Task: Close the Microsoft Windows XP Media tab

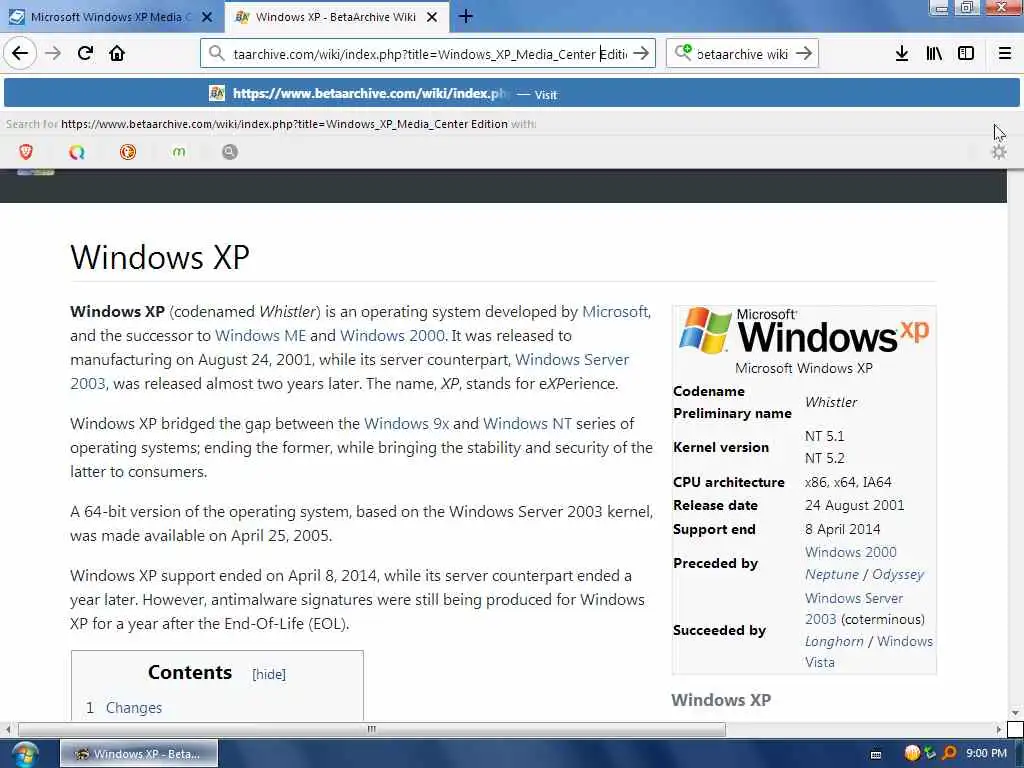Action: click(x=207, y=17)
